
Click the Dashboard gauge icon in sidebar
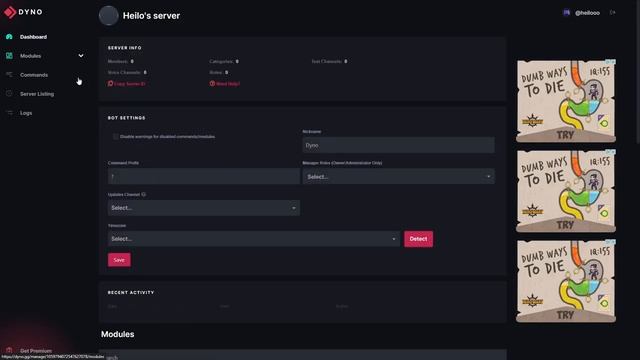(x=9, y=37)
